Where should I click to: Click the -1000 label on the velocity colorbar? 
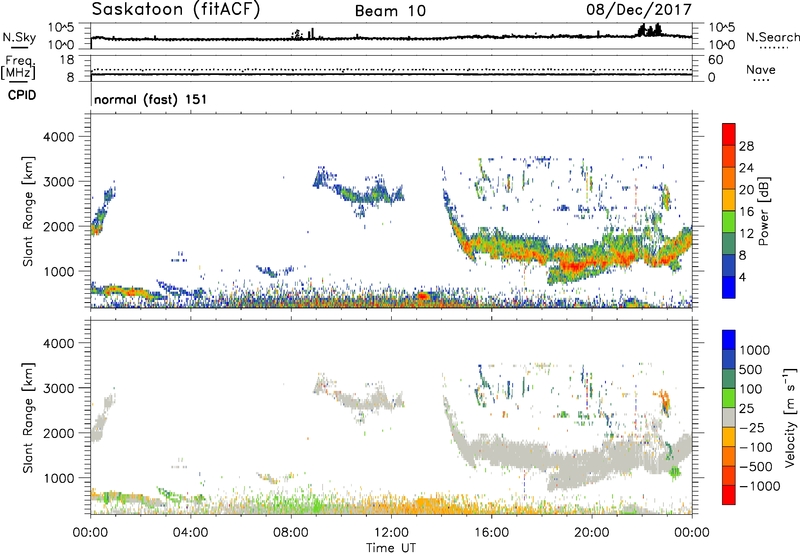(760, 486)
